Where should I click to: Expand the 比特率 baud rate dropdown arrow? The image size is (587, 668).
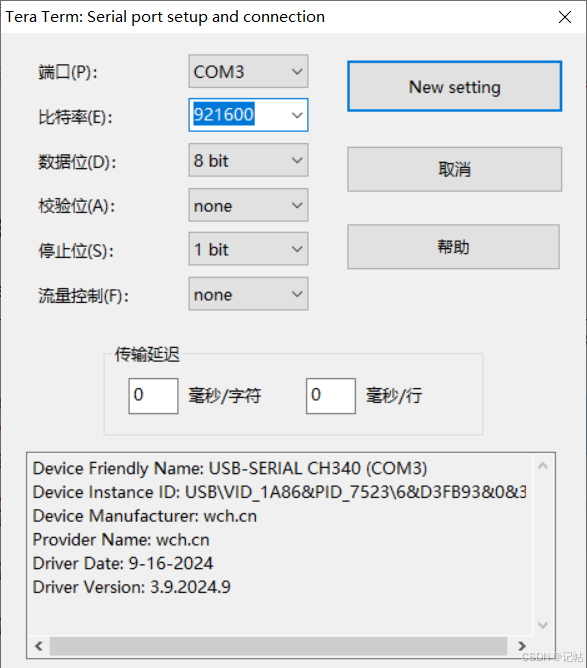(x=297, y=115)
